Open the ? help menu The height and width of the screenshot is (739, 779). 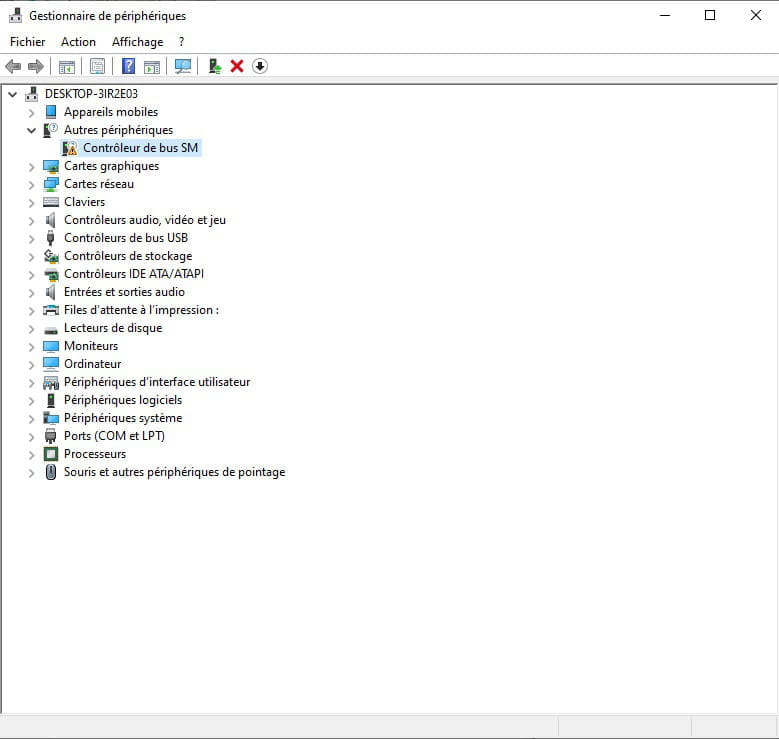point(181,42)
